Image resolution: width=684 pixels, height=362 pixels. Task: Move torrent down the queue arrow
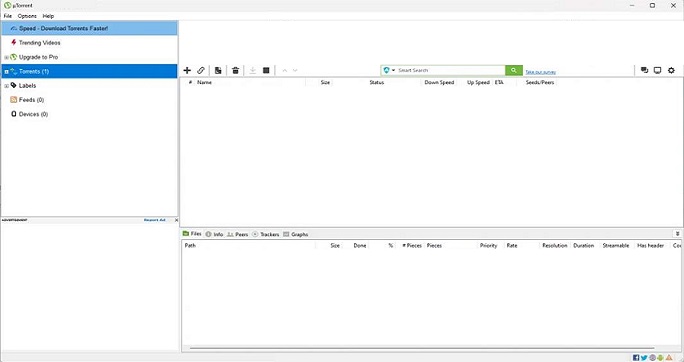pos(295,70)
